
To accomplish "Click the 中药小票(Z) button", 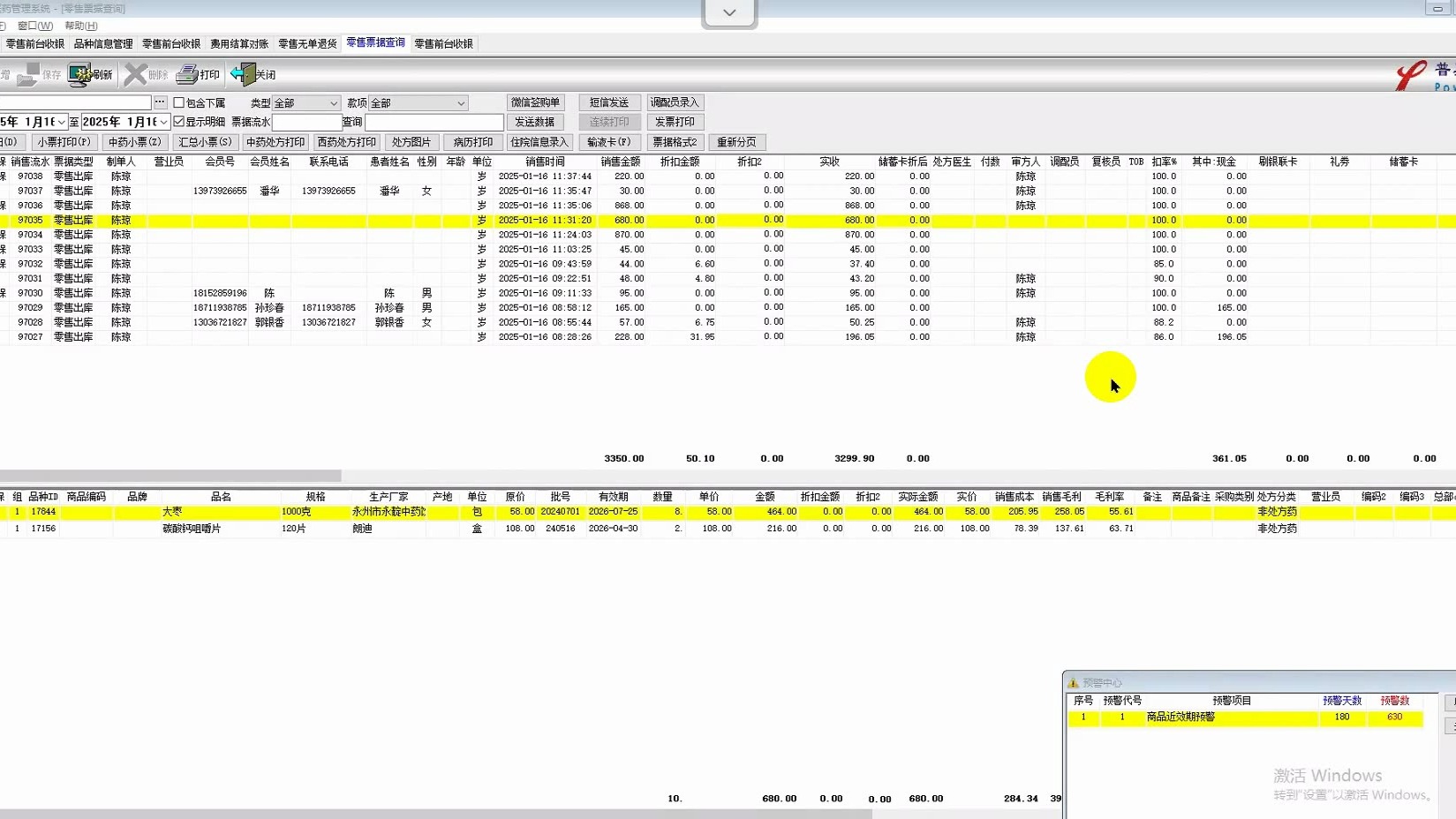I will click(135, 142).
